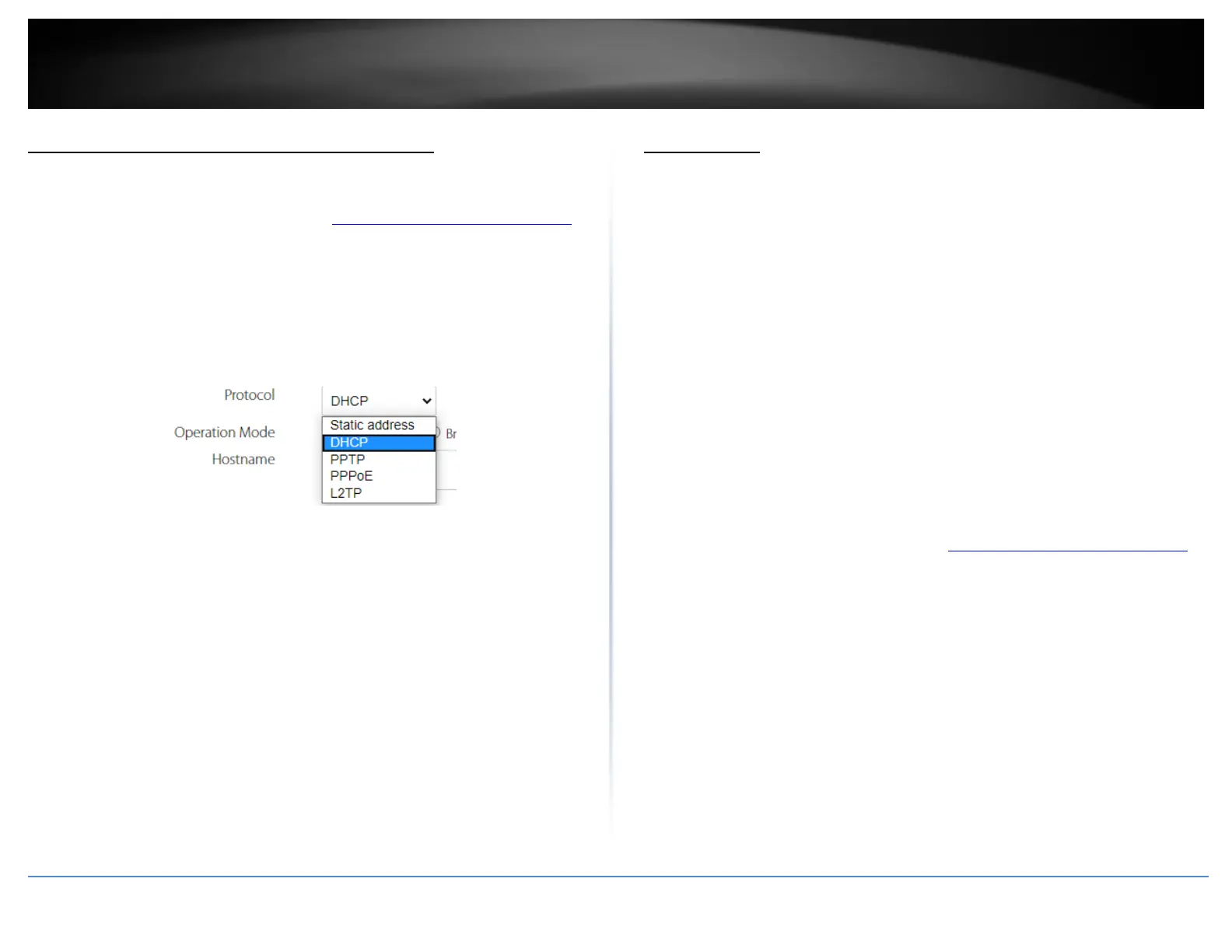The width and height of the screenshot is (1232, 952).
Task: Click the Operation Mode label
Action: coord(225,432)
